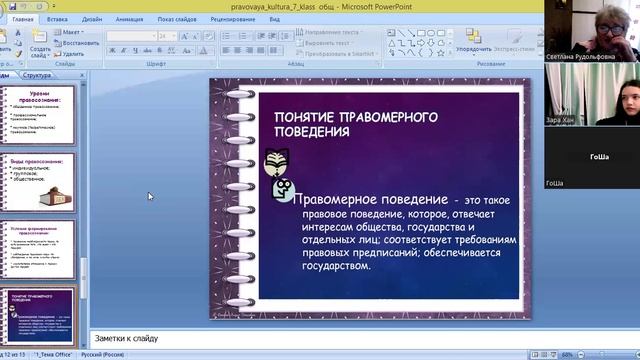Open the Рецензирование ribbon tab
640x360 pixels.
(233, 19)
